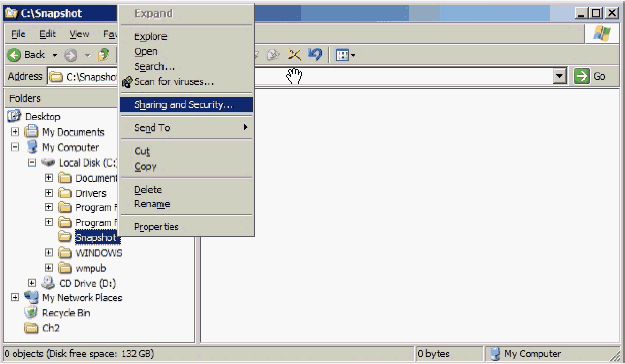Viewport: 625px width, 364px height.
Task: Click the Recycle Bin label
Action: pos(66,313)
